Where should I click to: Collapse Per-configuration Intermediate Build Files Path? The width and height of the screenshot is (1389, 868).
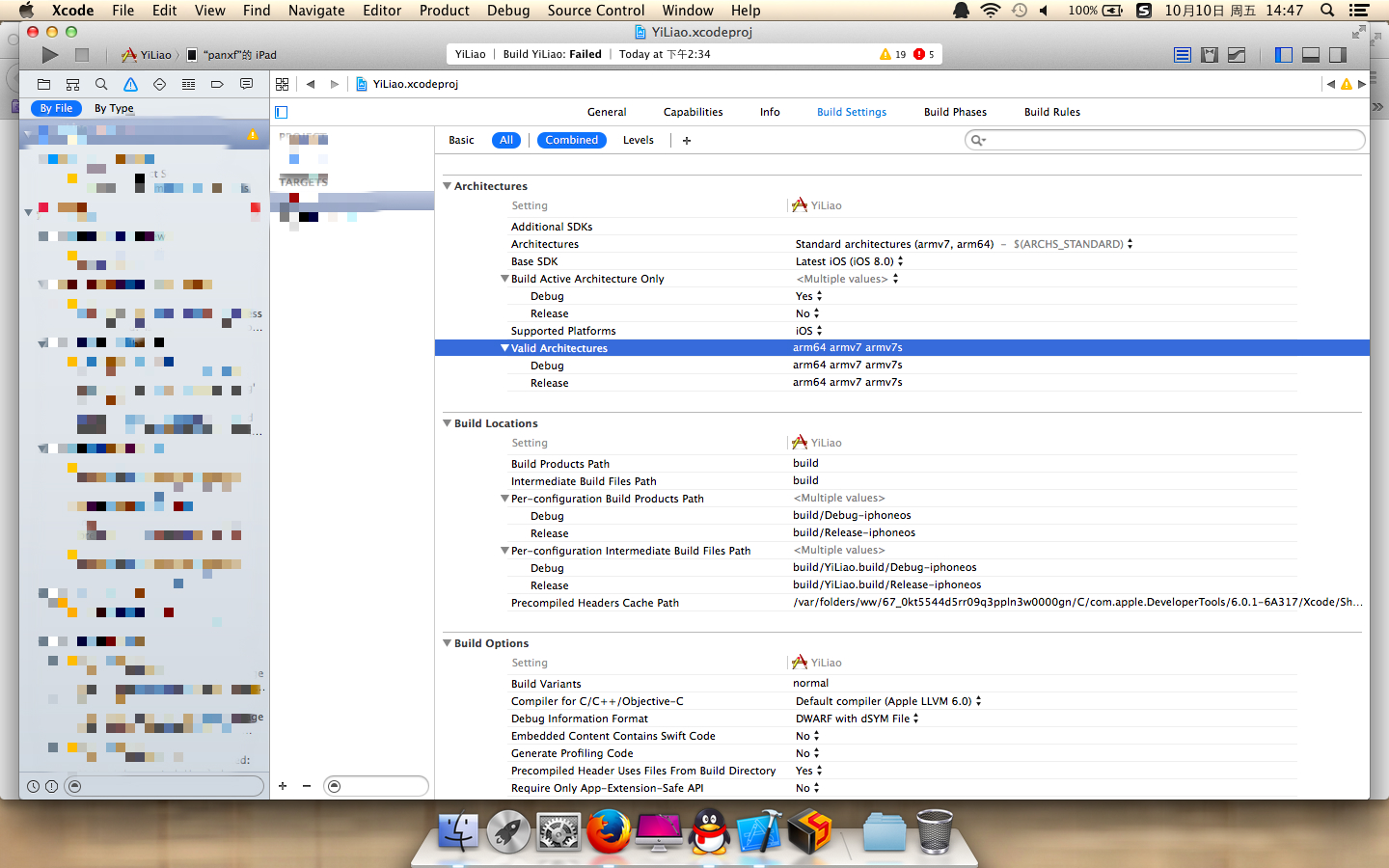coord(504,551)
